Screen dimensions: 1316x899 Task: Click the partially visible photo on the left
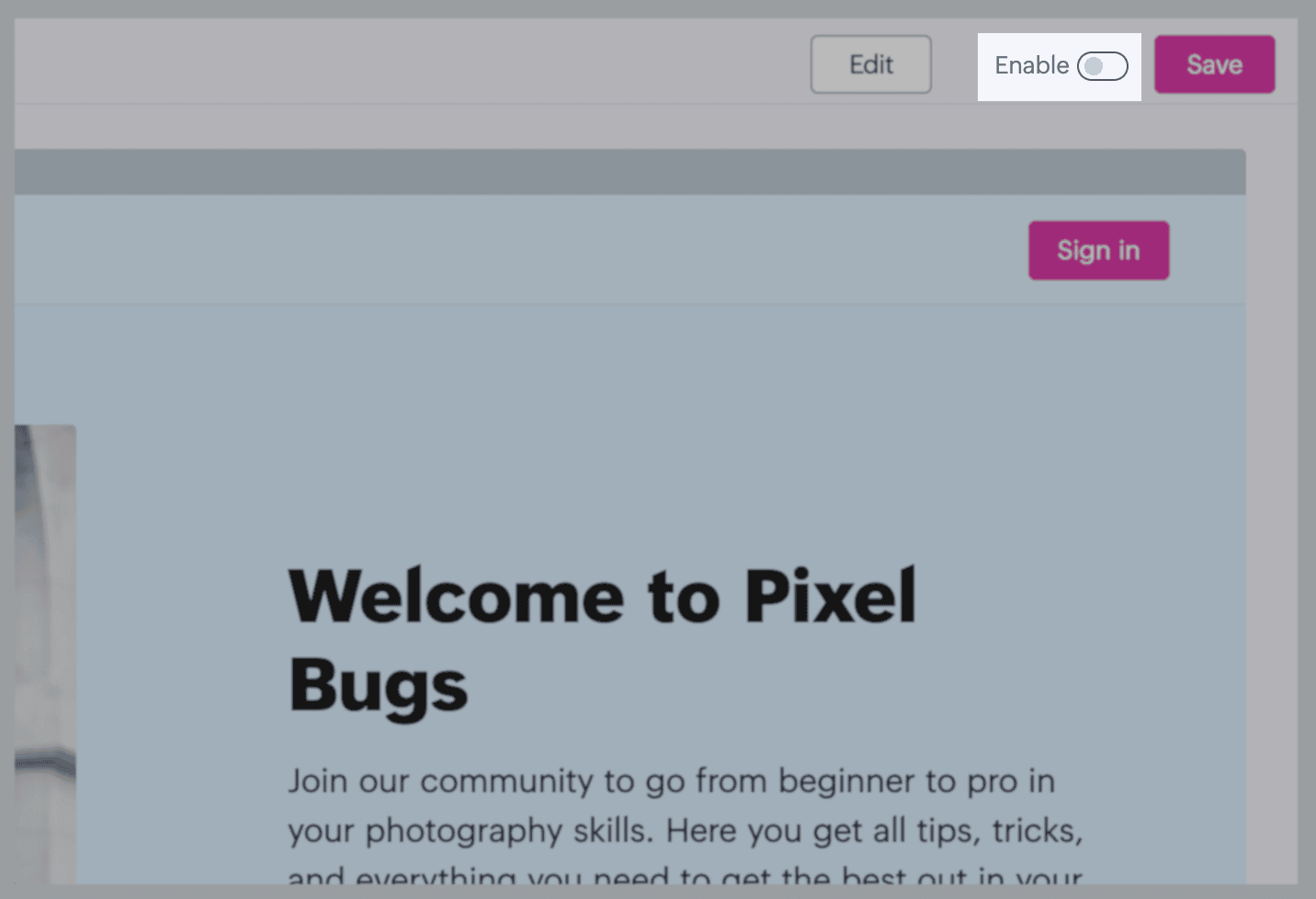(x=45, y=643)
